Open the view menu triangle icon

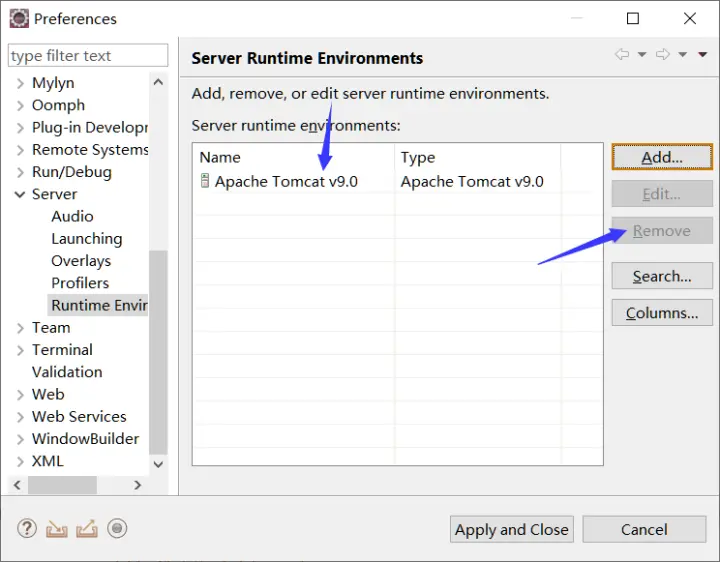pos(703,55)
